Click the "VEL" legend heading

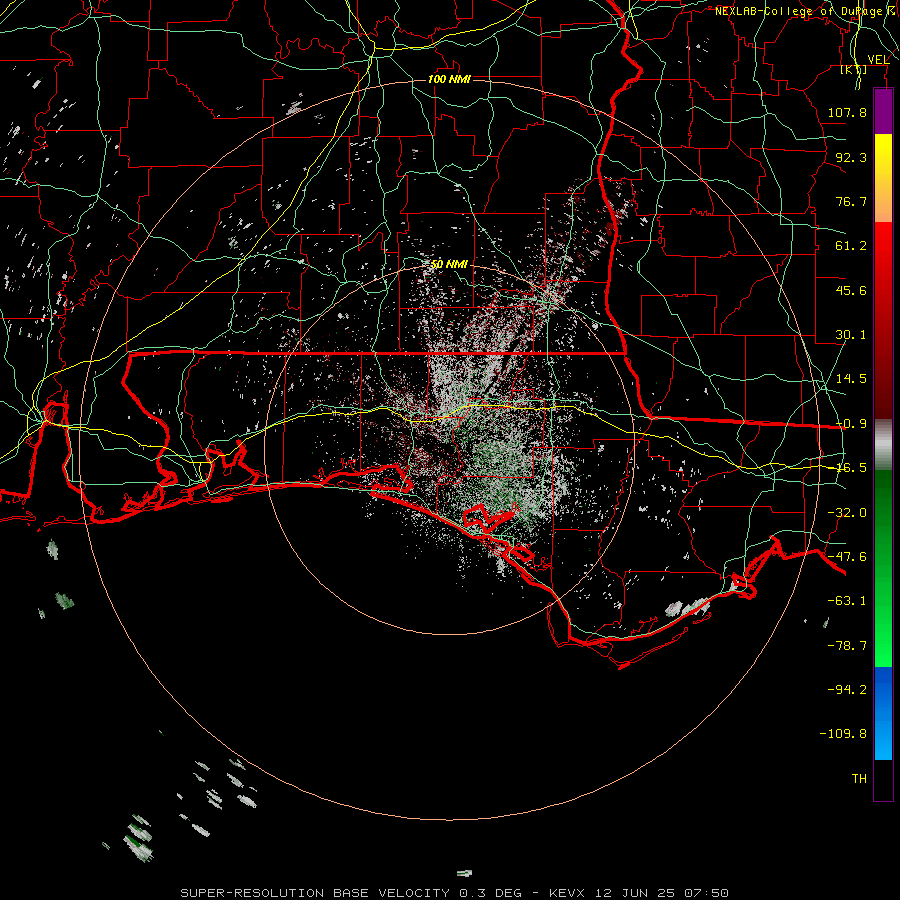pyautogui.click(x=878, y=60)
